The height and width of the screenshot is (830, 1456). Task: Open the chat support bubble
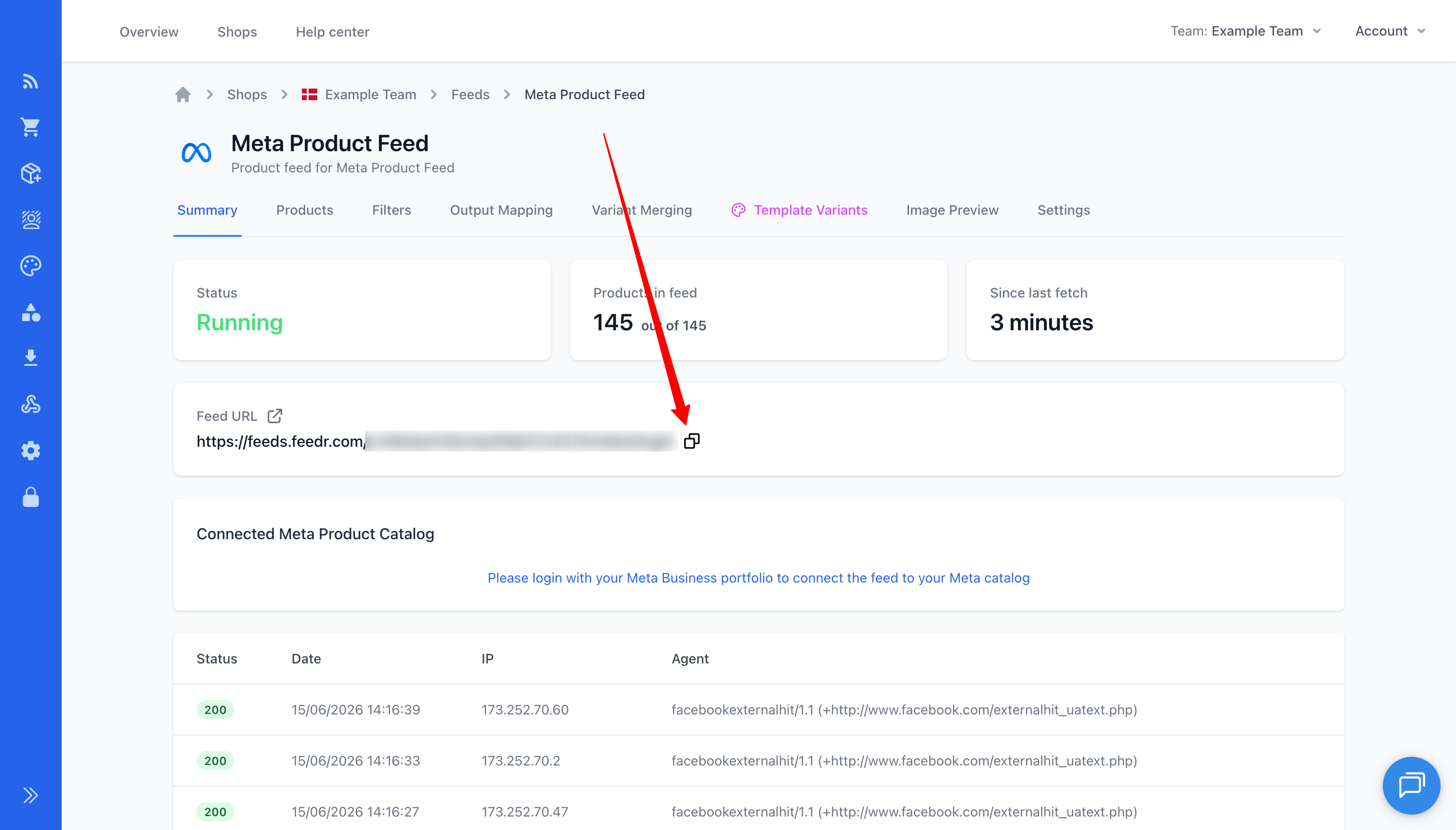1411,785
